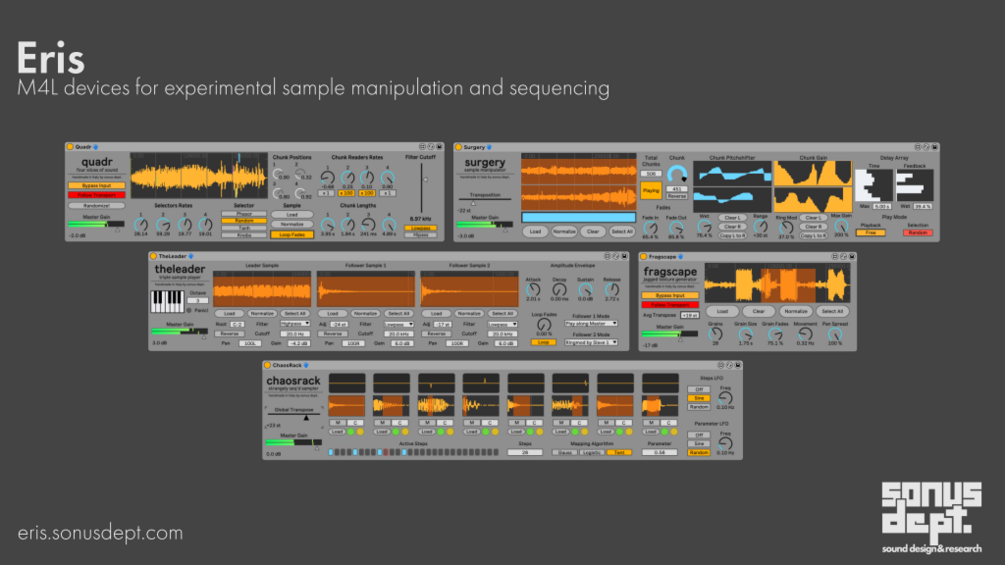
Task: Open Follower Sample 1 Filter dropdown
Action: (x=399, y=324)
